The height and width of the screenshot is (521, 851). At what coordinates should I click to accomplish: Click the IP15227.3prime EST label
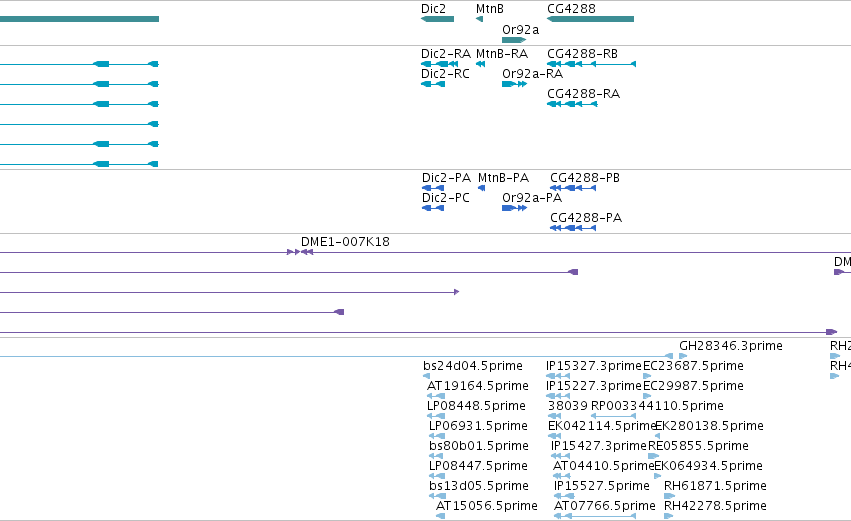[594, 386]
